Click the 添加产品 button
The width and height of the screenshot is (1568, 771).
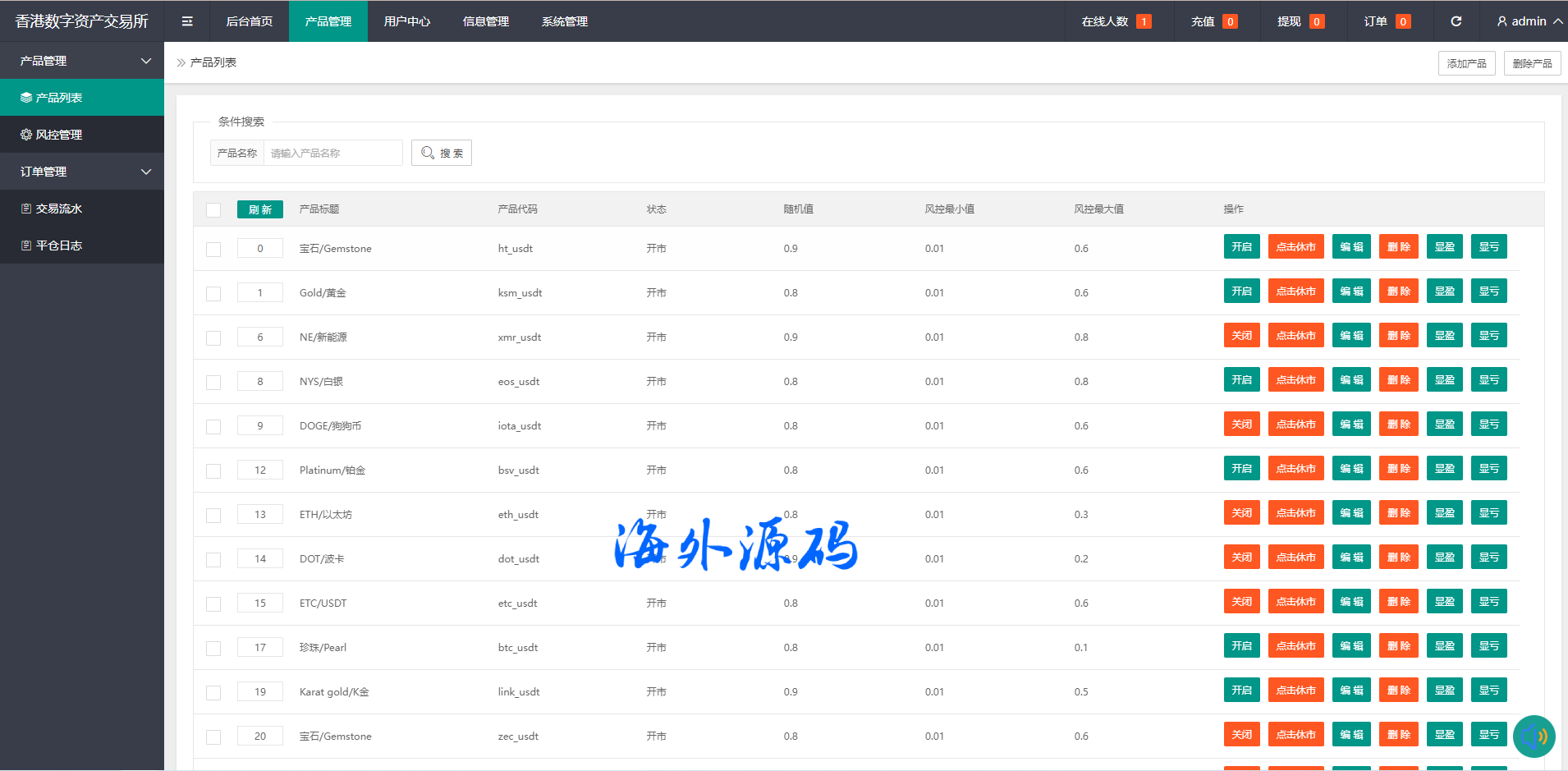point(1466,63)
